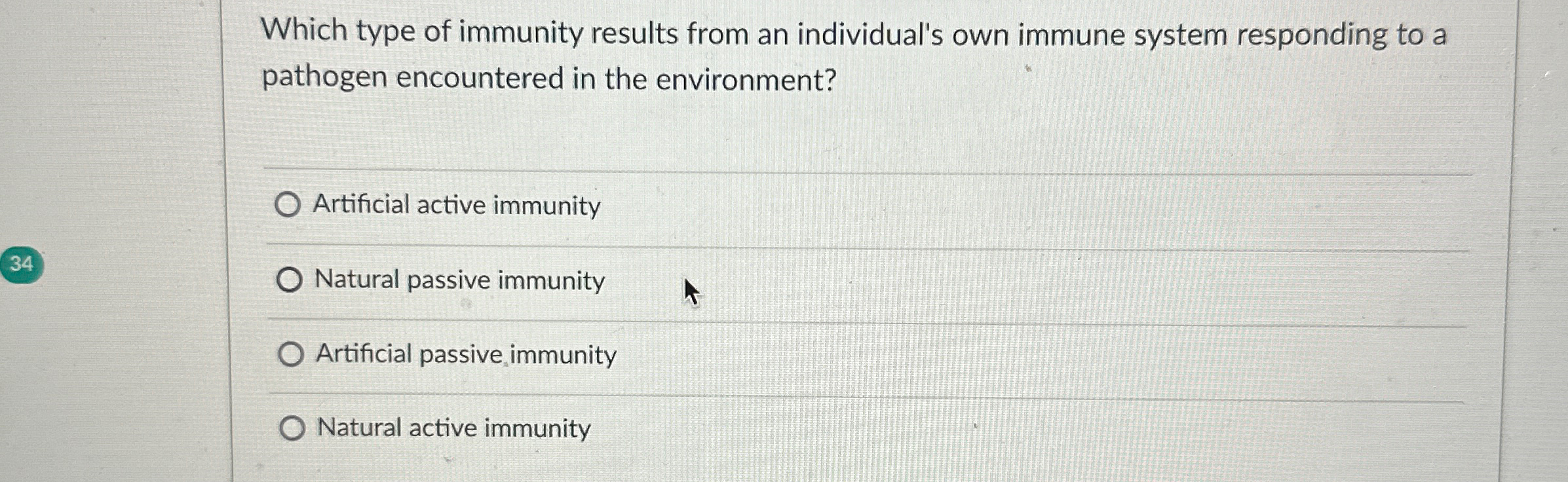Click the radio circle beside Natural active immunity

(x=293, y=428)
